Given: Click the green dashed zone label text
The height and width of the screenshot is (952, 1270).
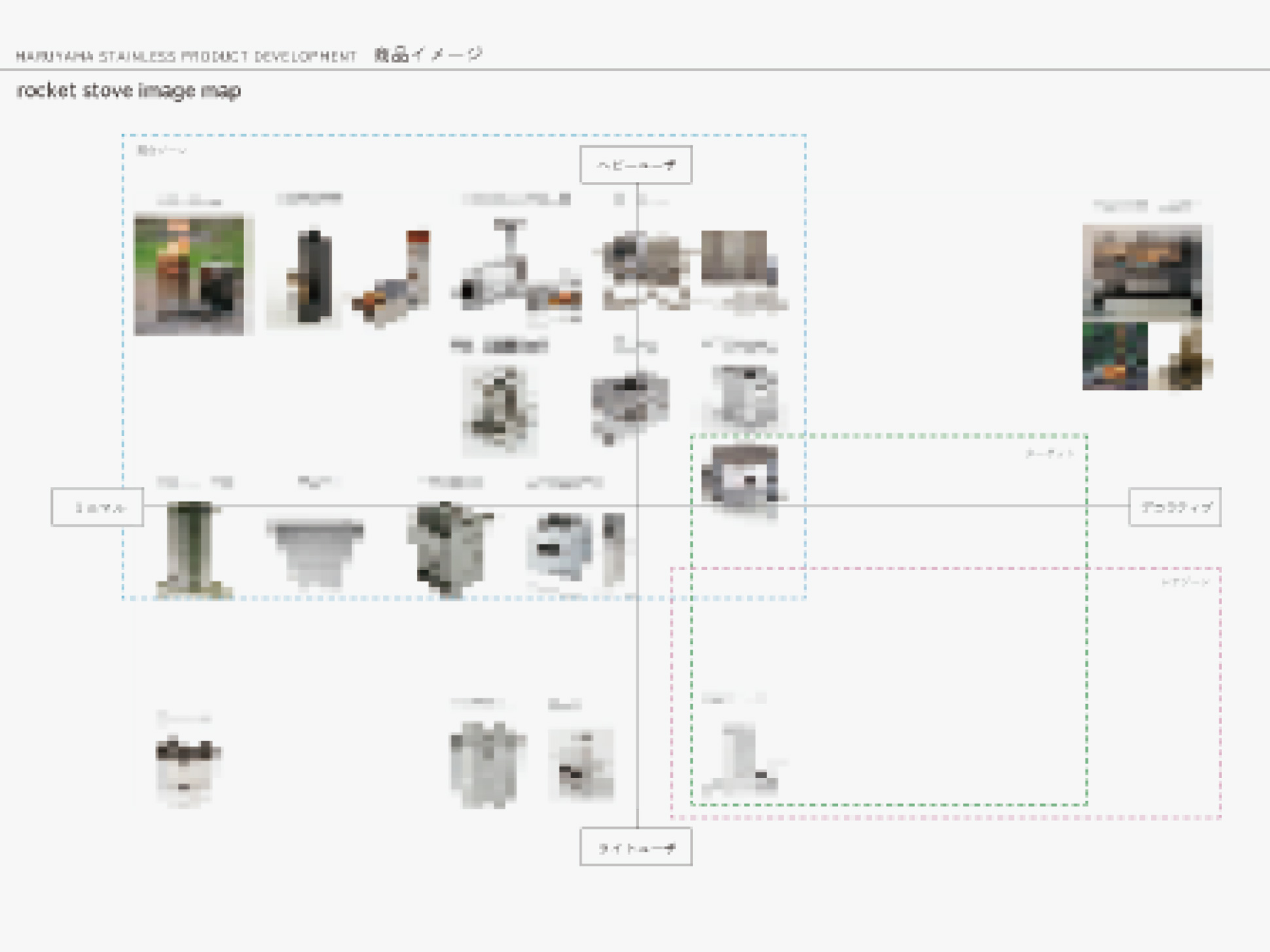Looking at the screenshot, I should [x=1049, y=453].
